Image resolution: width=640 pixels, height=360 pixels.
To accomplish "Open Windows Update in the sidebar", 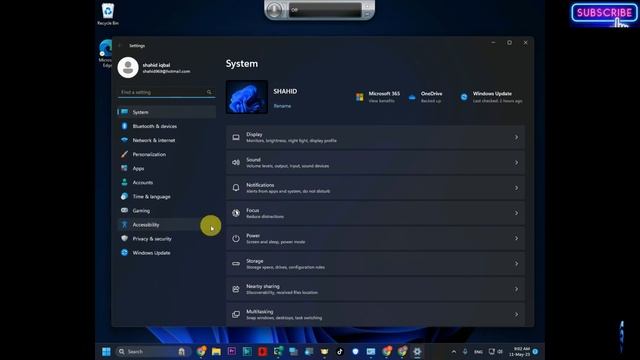I will 167,253.
